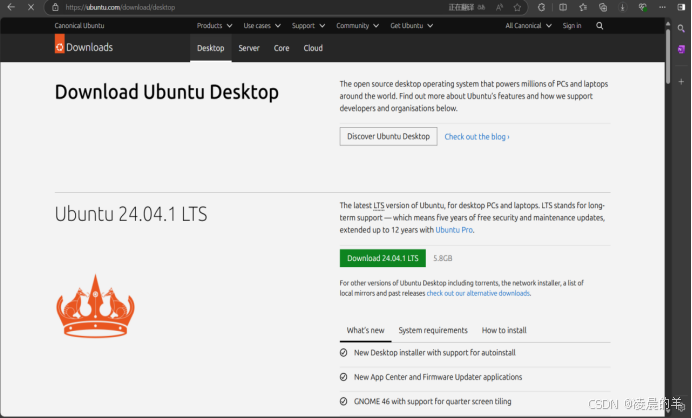Click the Canonical Ubuntu header link
Image resolution: width=692 pixels, height=418 pixels.
click(79, 26)
